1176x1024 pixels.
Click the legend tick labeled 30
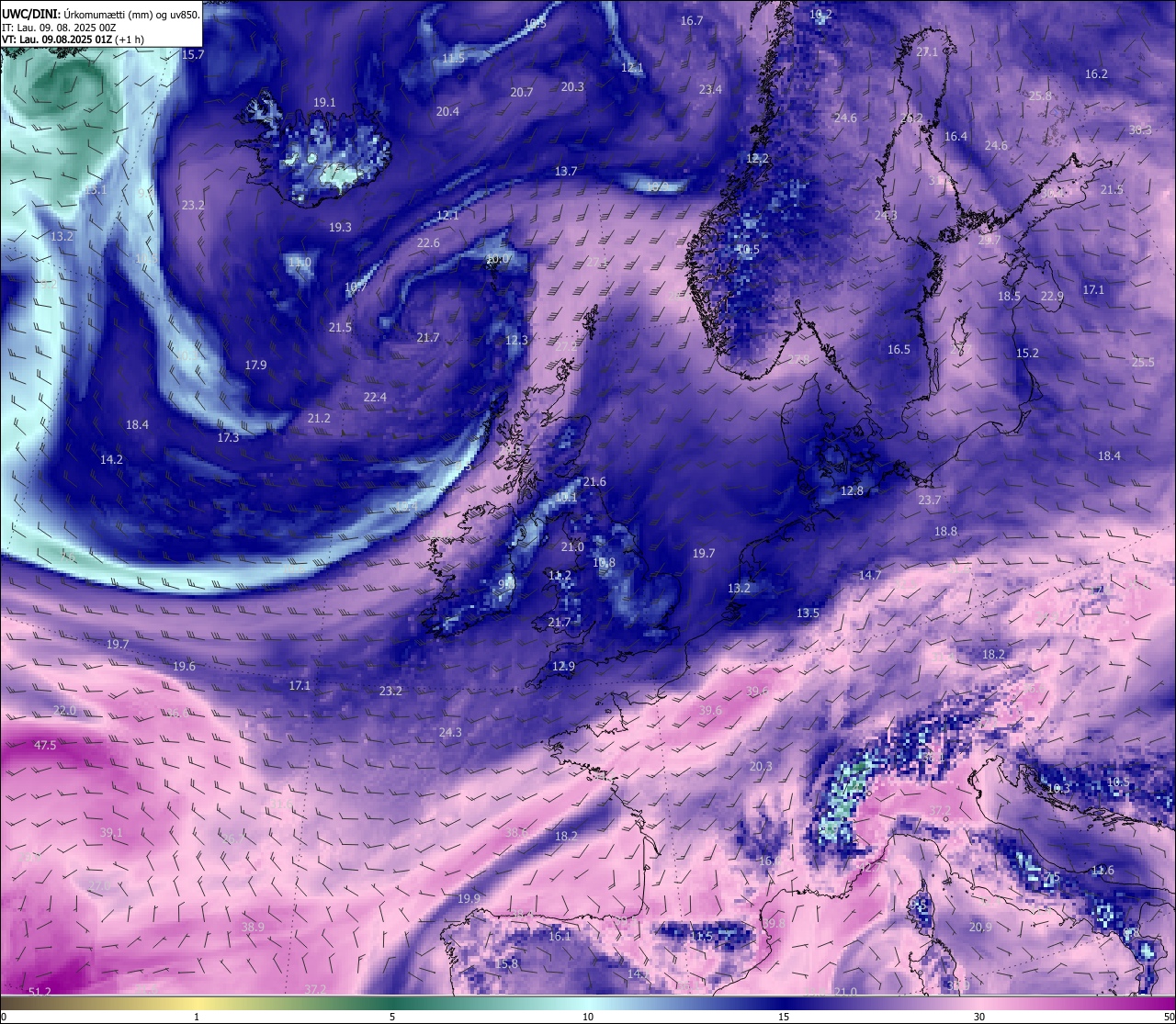(979, 1017)
